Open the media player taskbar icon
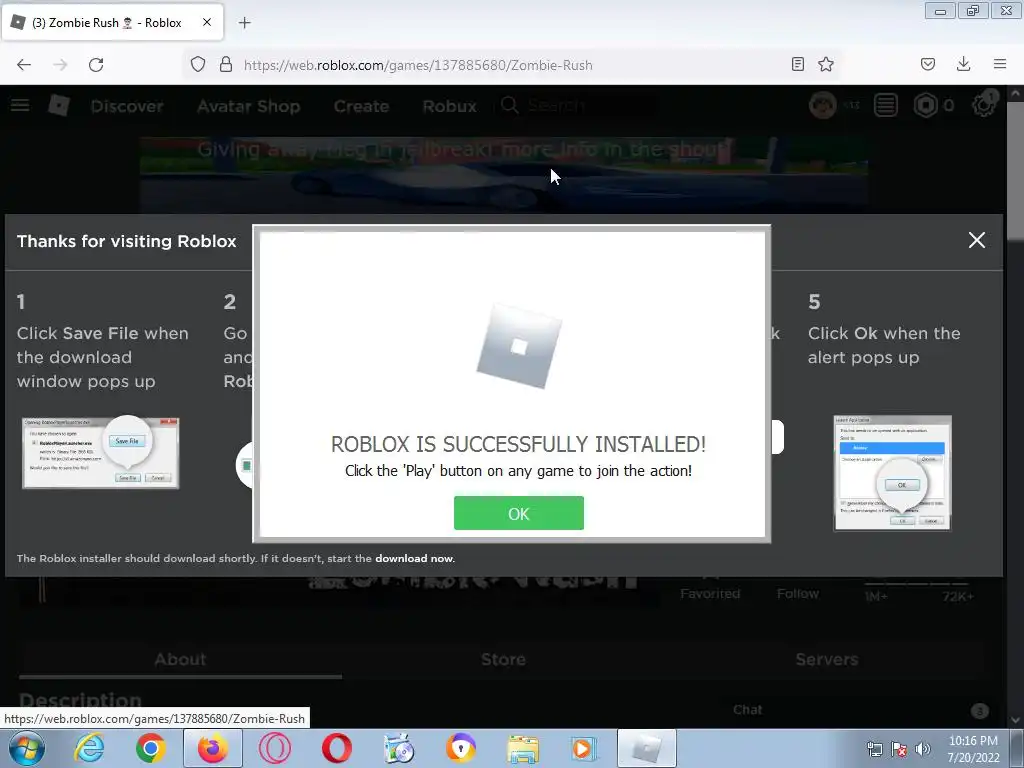Viewport: 1024px width, 768px height. click(583, 748)
